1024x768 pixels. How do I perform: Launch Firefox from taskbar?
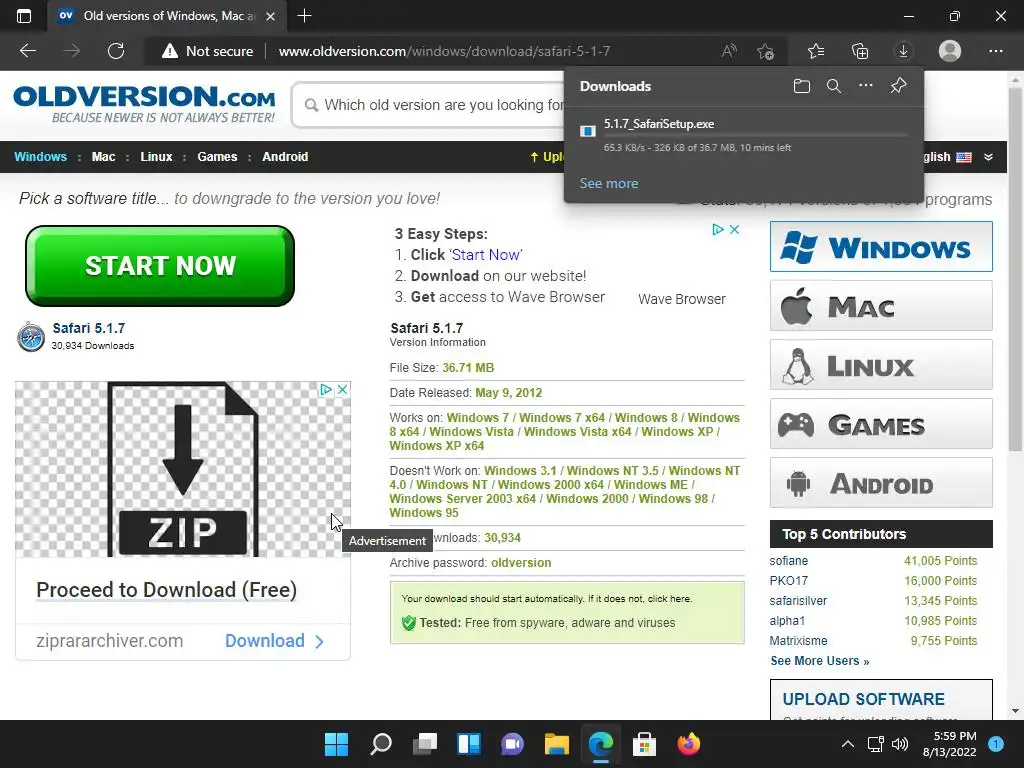pos(688,744)
